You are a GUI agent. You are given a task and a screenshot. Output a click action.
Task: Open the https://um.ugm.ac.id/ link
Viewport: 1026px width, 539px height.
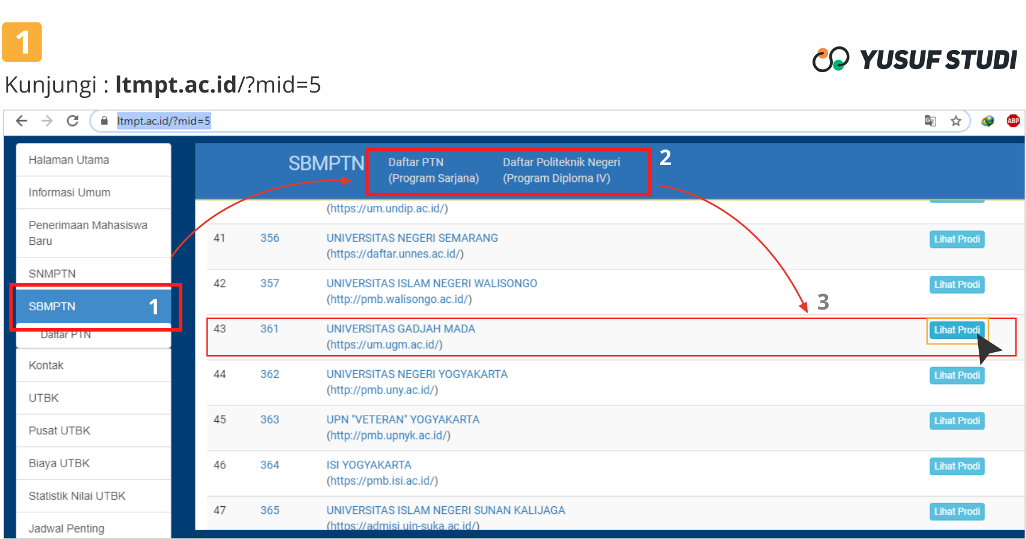point(385,345)
